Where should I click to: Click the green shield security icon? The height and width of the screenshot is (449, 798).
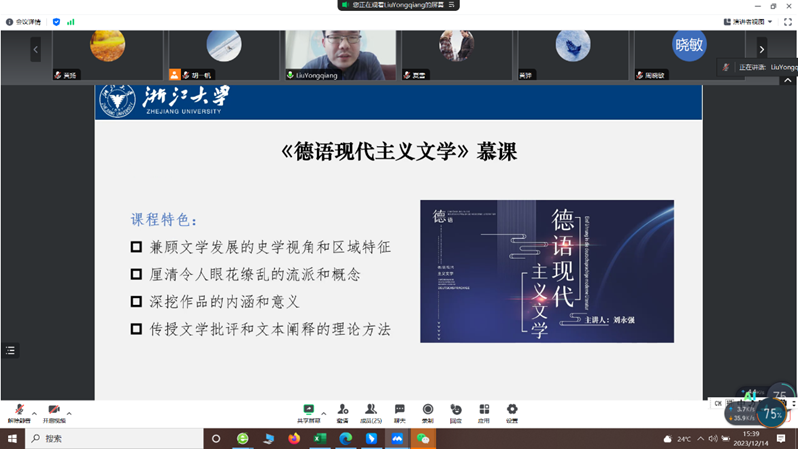(56, 21)
